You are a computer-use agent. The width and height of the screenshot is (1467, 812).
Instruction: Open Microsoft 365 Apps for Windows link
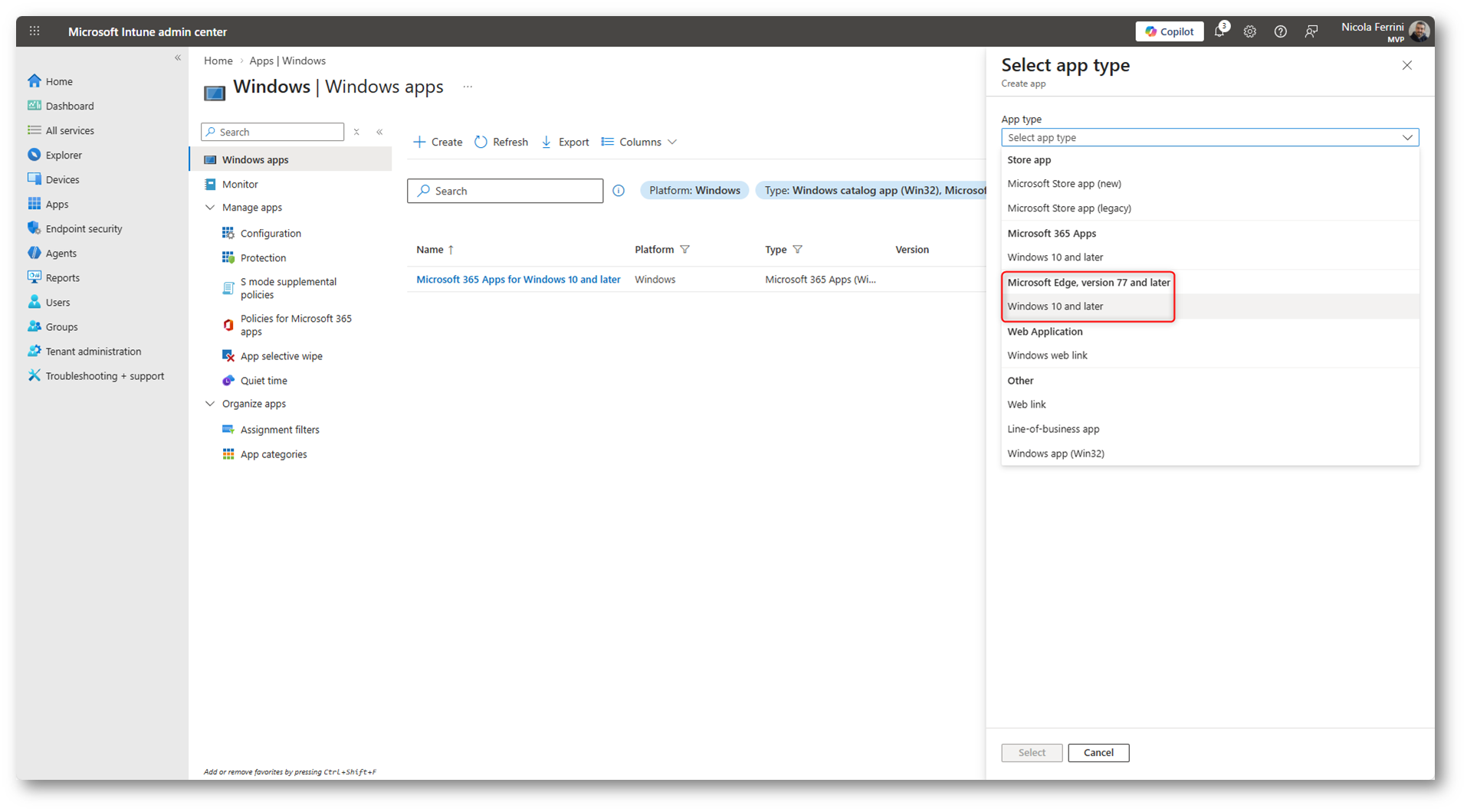click(x=518, y=280)
